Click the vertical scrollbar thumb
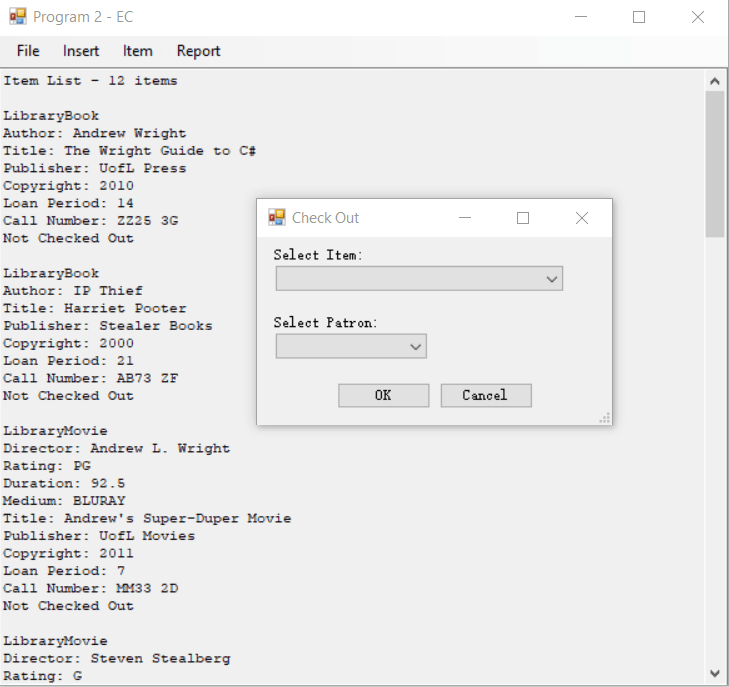This screenshot has width=729, height=687. [x=715, y=163]
